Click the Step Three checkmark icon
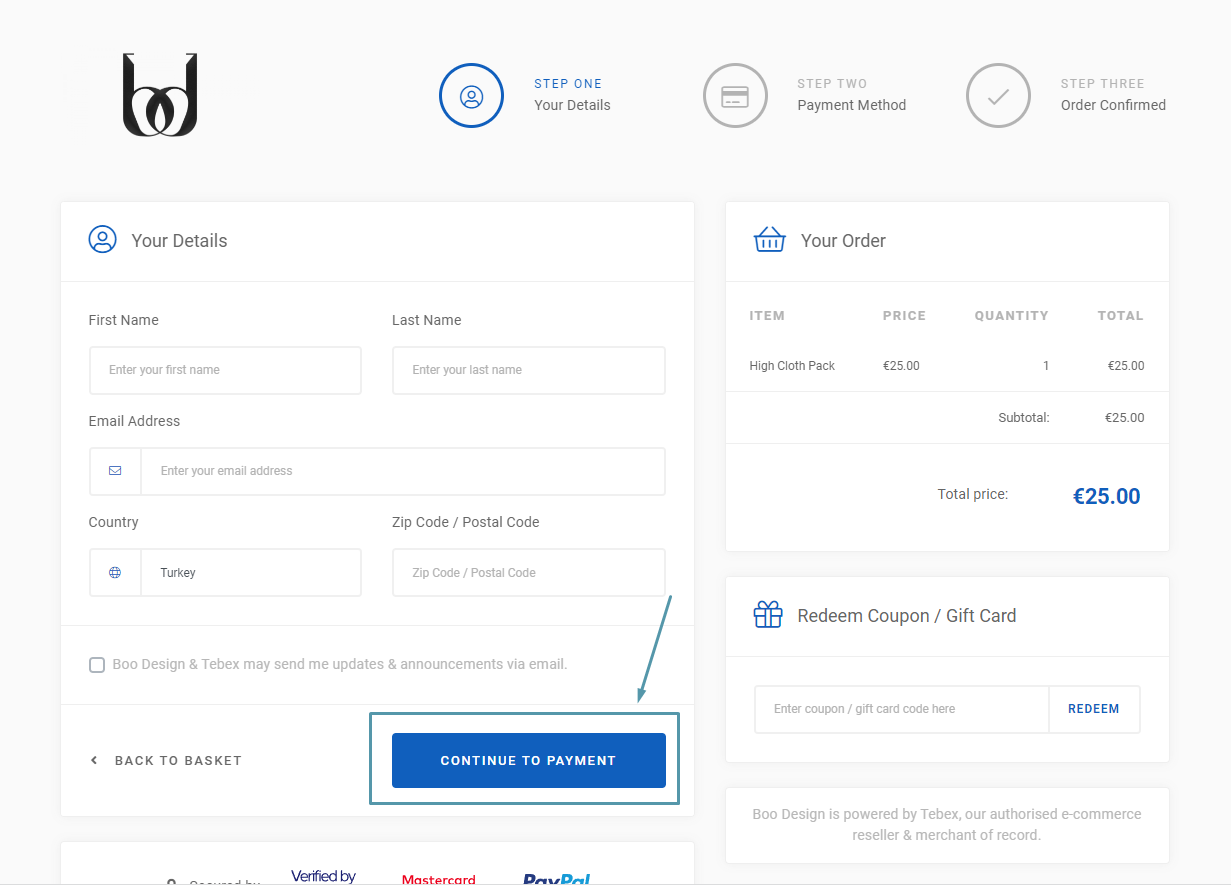This screenshot has width=1231, height=887. tap(998, 96)
